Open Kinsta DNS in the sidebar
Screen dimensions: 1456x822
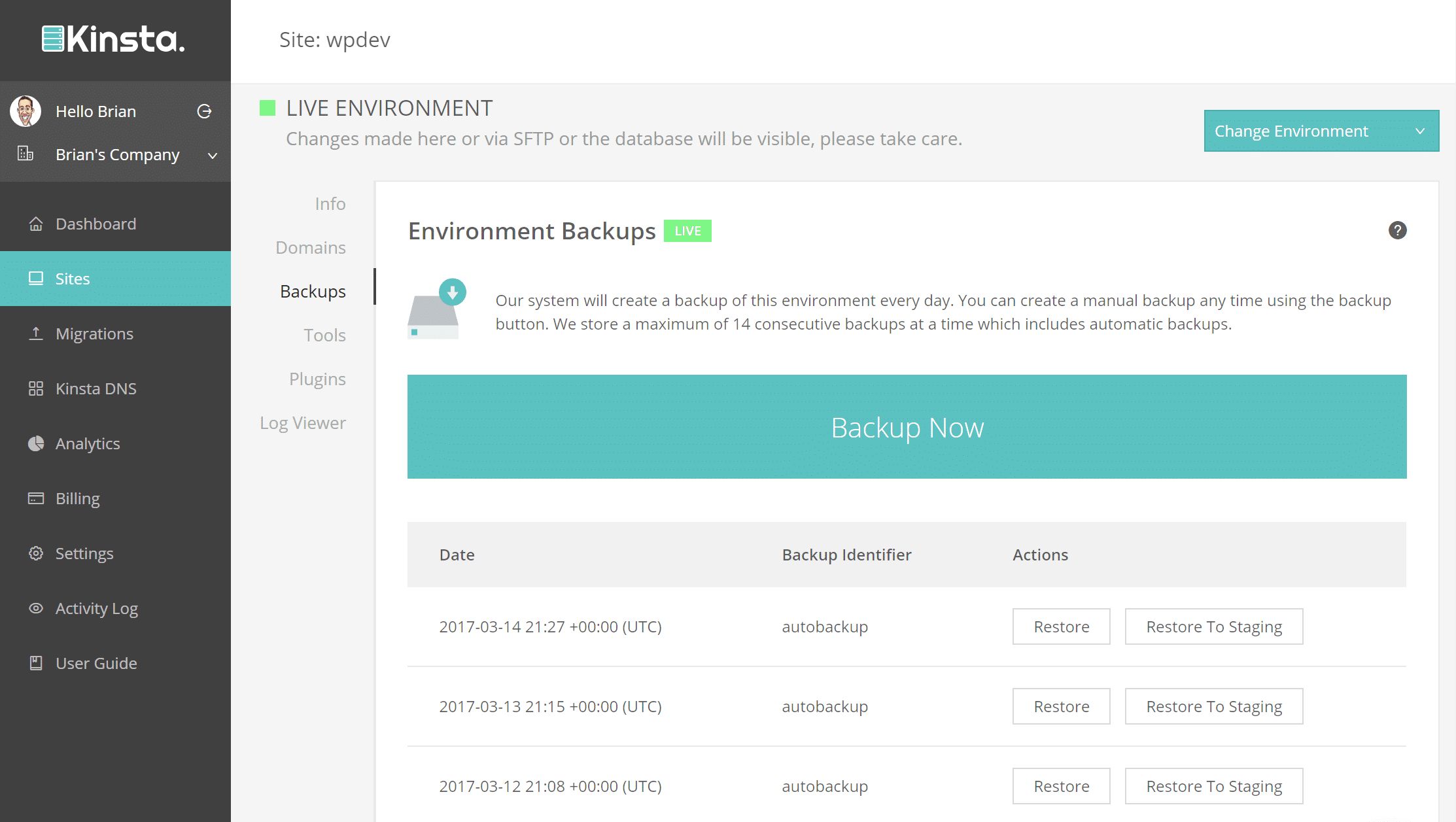tap(115, 388)
